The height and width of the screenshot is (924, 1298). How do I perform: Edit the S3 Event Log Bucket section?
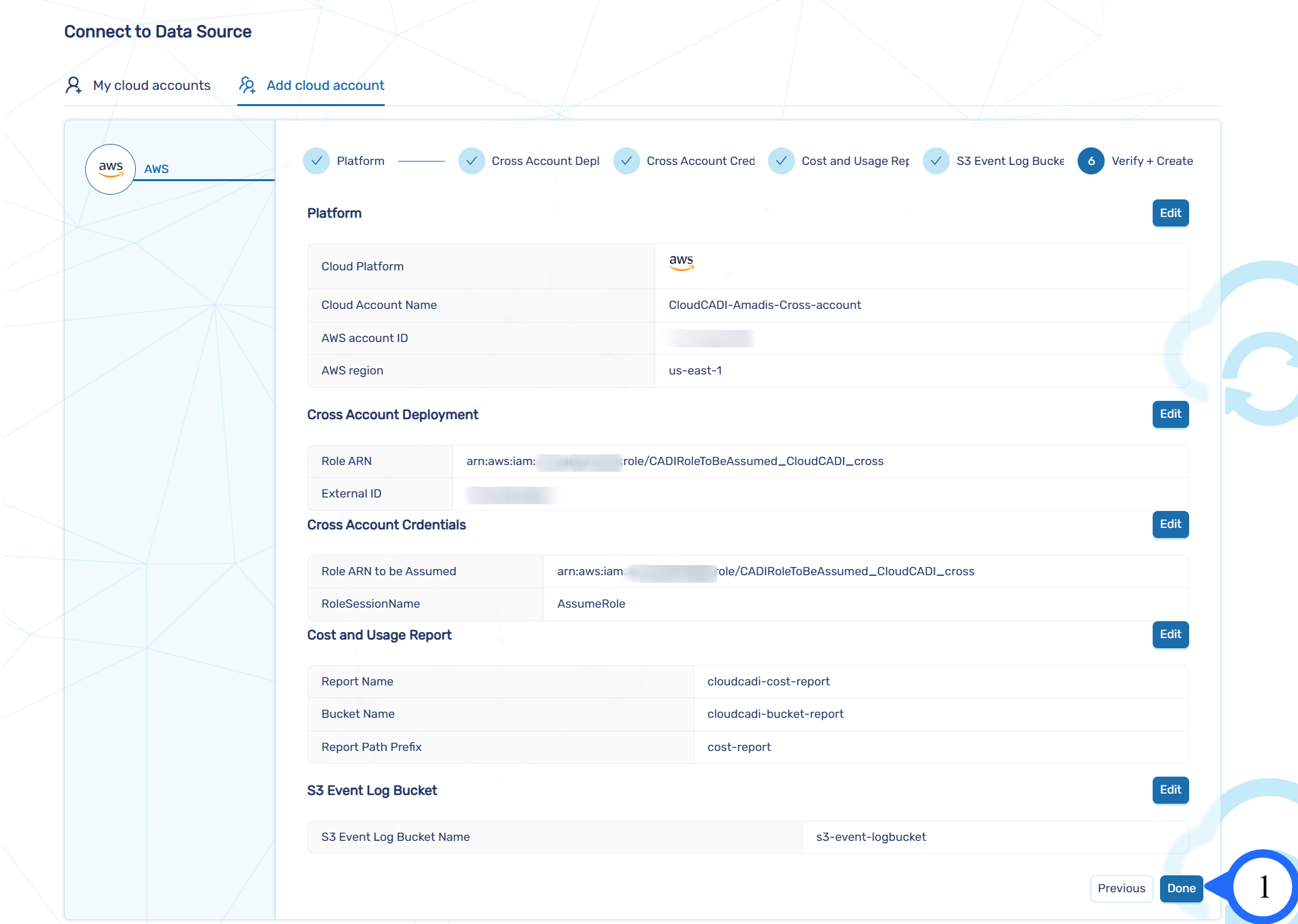click(1170, 789)
